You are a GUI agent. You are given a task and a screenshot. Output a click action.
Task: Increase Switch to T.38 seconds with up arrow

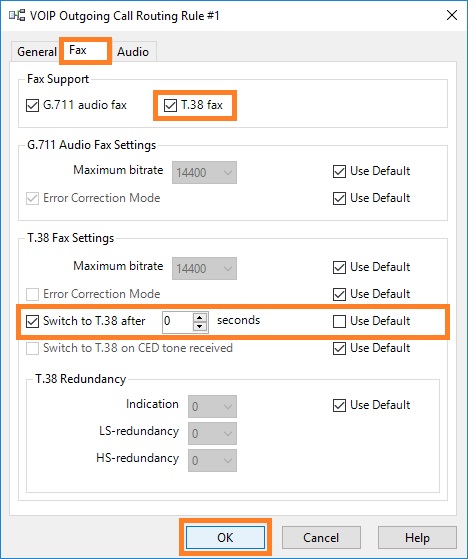[200, 317]
